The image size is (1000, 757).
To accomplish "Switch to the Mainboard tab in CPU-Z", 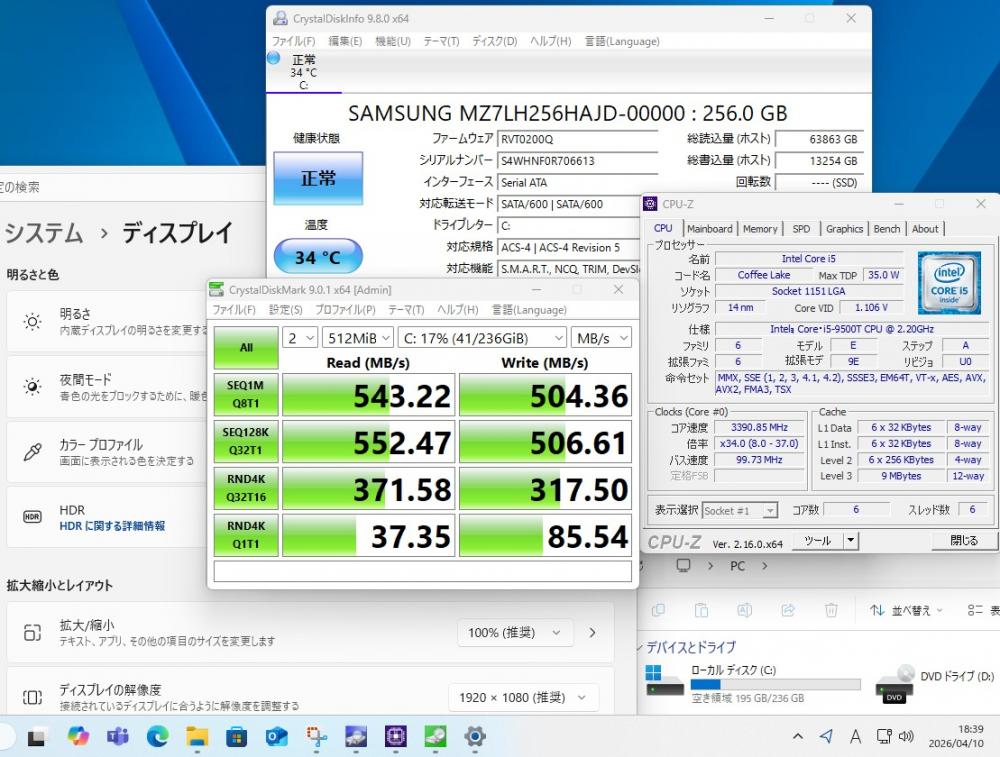I will [x=709, y=228].
